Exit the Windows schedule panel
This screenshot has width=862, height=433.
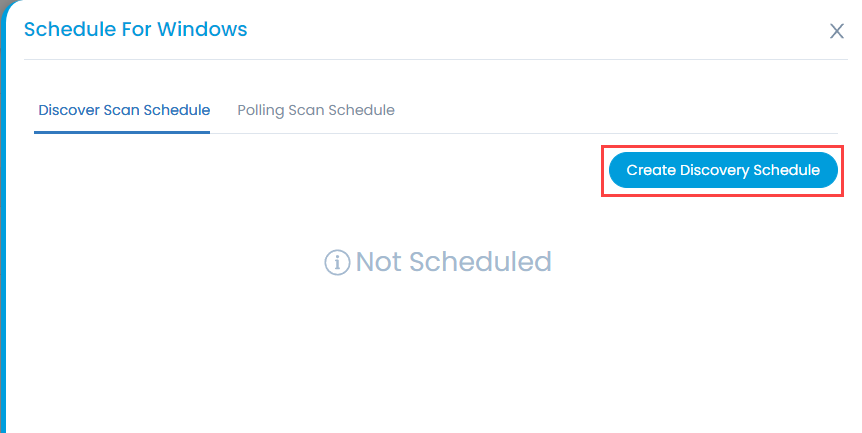pyautogui.click(x=837, y=31)
